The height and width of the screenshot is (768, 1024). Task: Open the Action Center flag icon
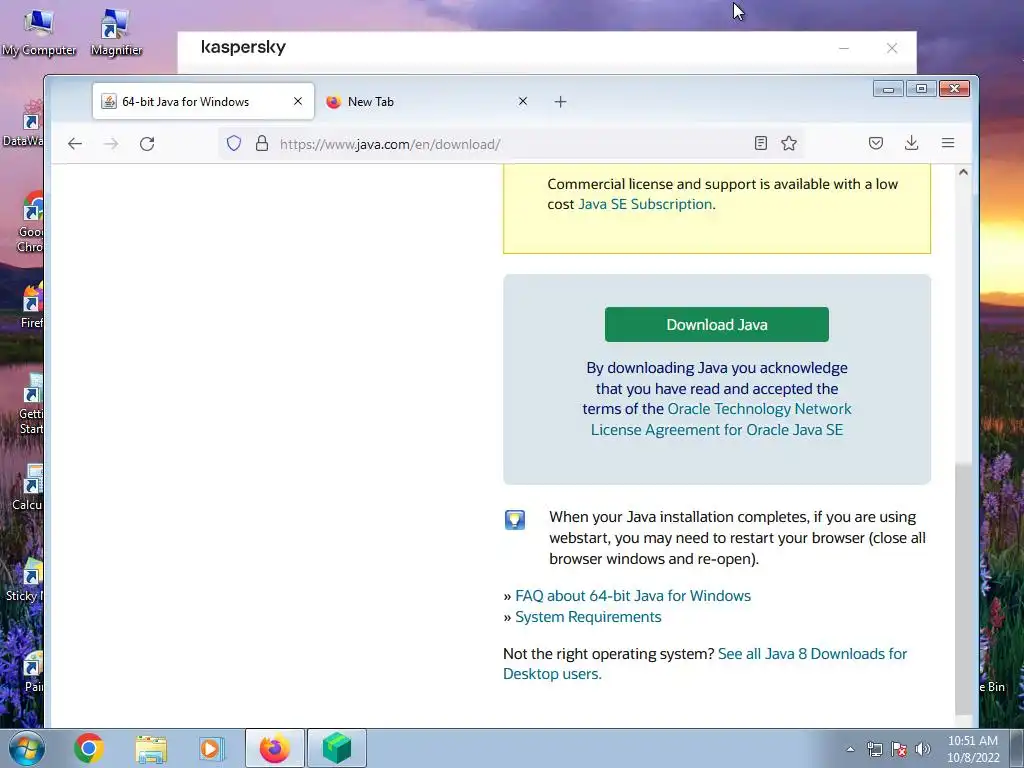click(899, 749)
